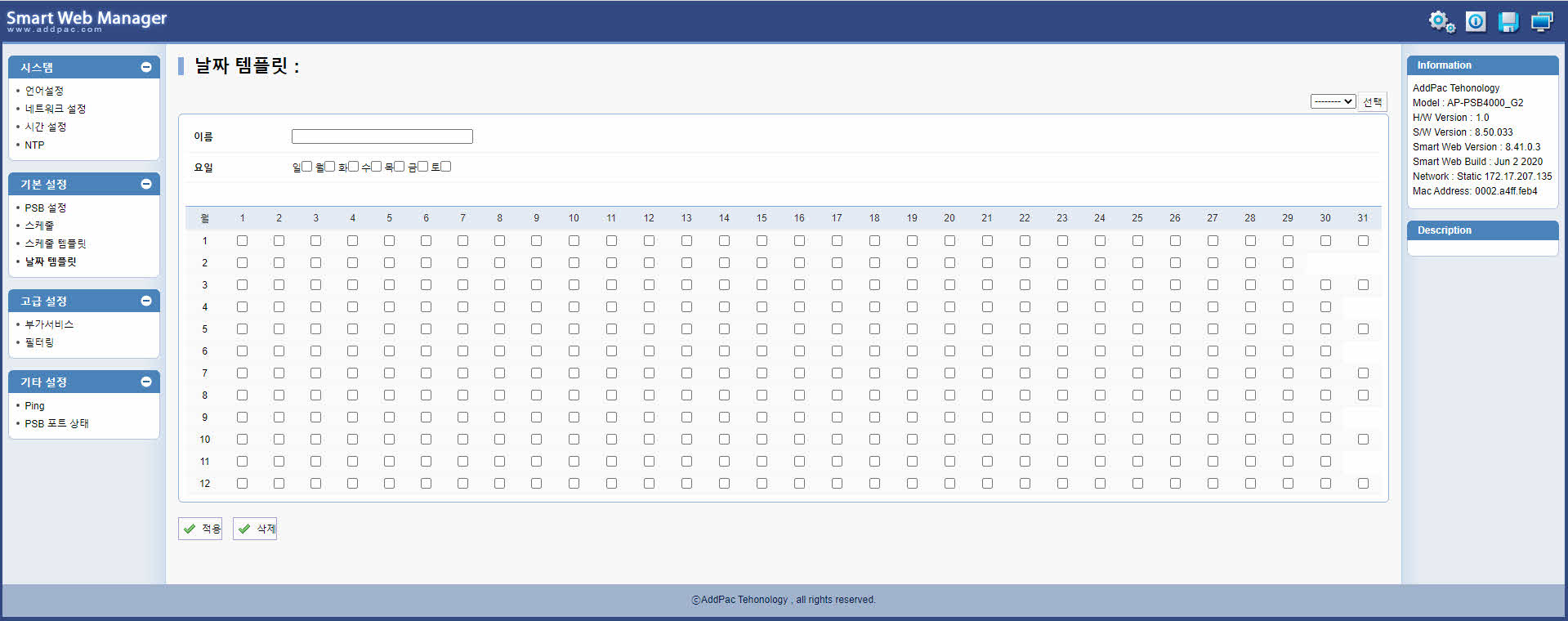This screenshot has height=621, width=1568.
Task: Click the 삭제 delete button
Action: tap(255, 529)
